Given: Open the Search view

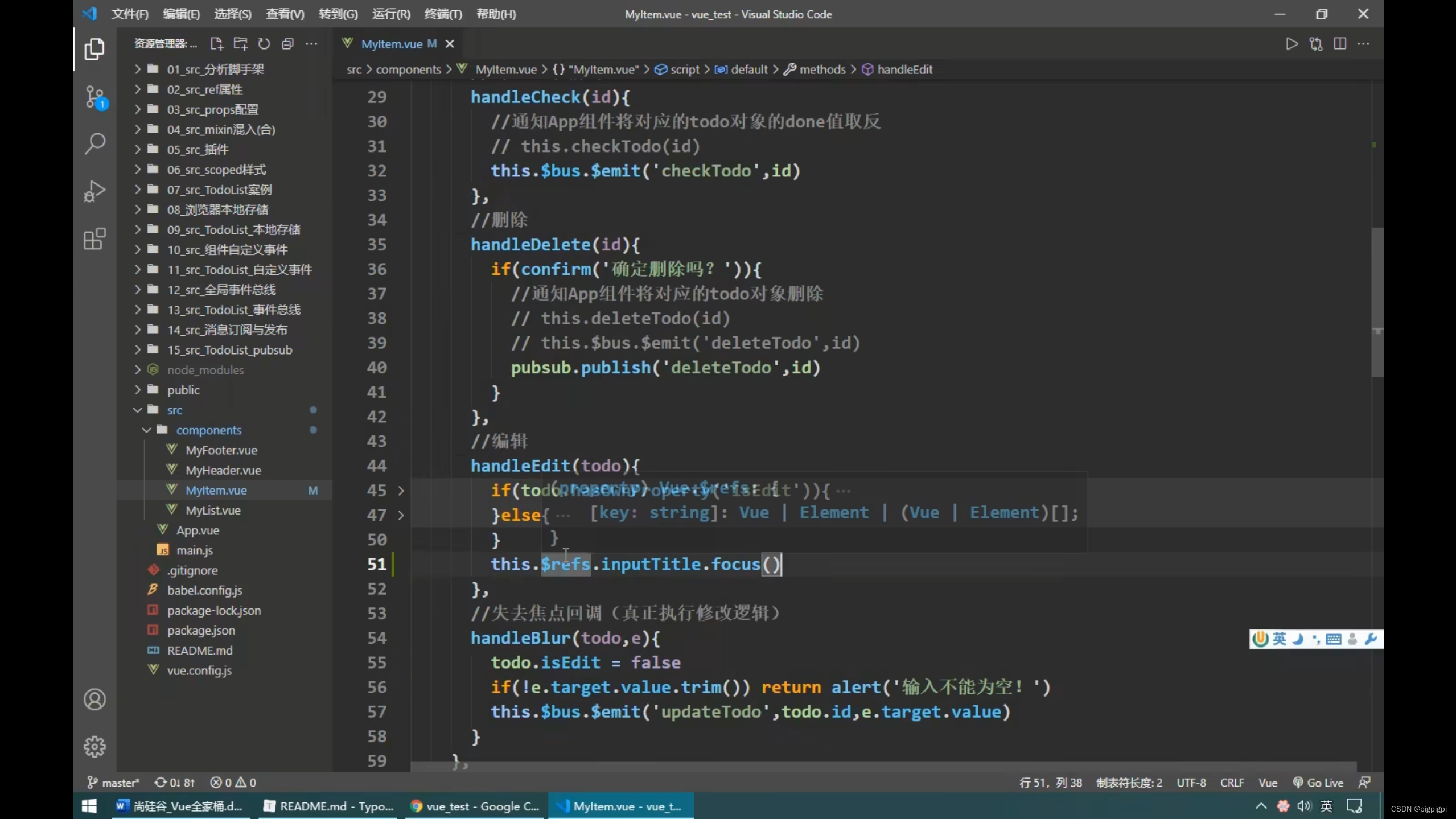Looking at the screenshot, I should tap(94, 143).
